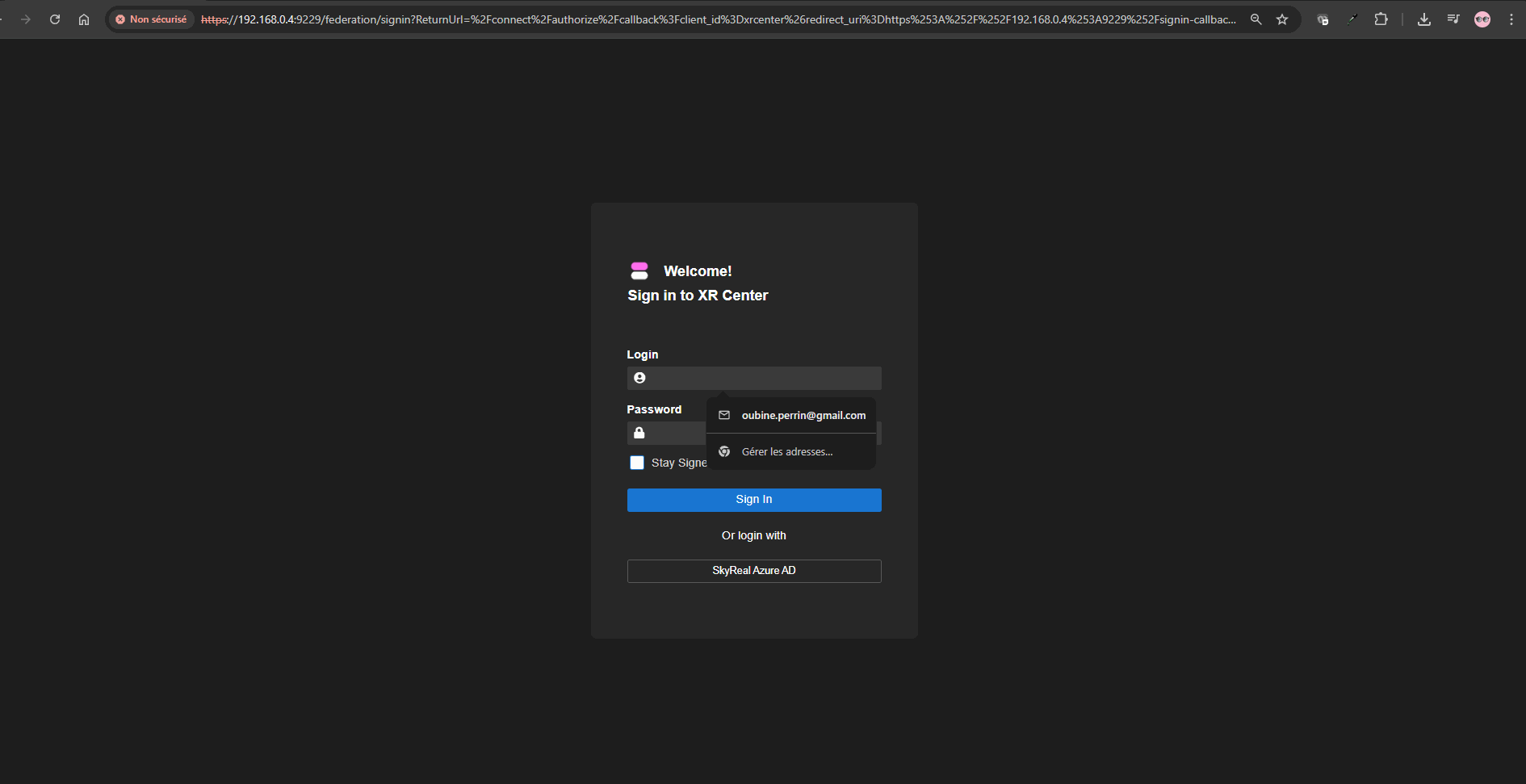Image resolution: width=1526 pixels, height=784 pixels.
Task: Go to the browser home page
Action: pyautogui.click(x=84, y=19)
